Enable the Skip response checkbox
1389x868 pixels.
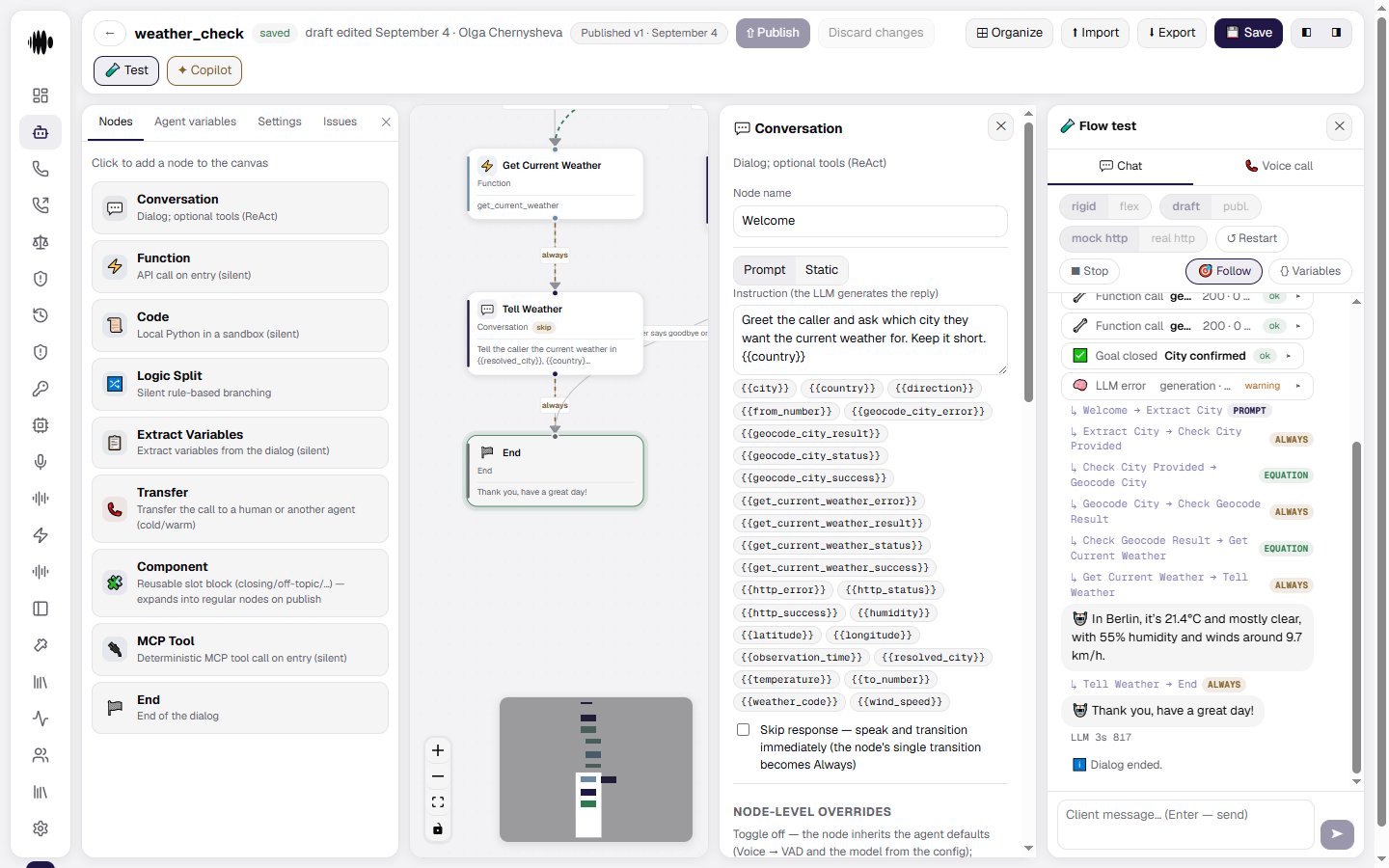tap(743, 730)
